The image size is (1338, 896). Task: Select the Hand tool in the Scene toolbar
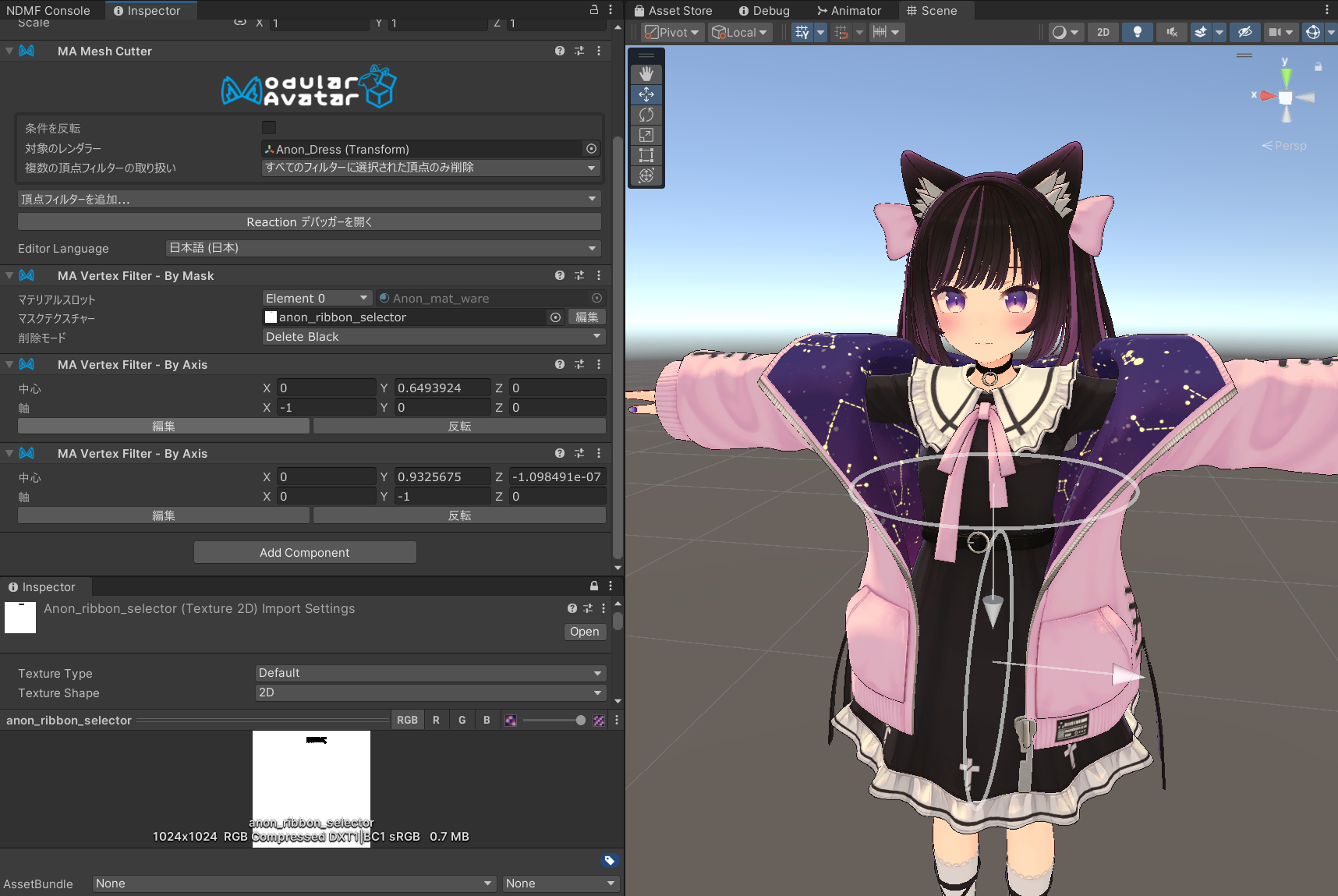click(646, 73)
